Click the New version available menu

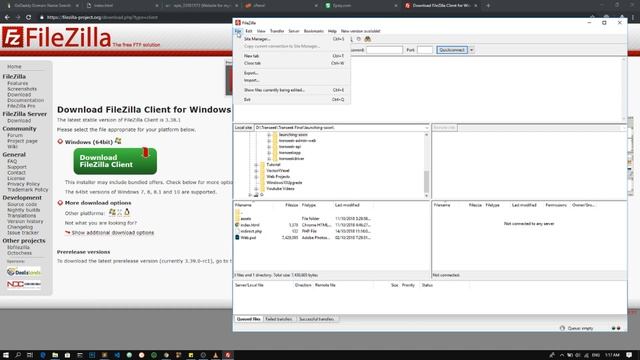pyautogui.click(x=360, y=31)
